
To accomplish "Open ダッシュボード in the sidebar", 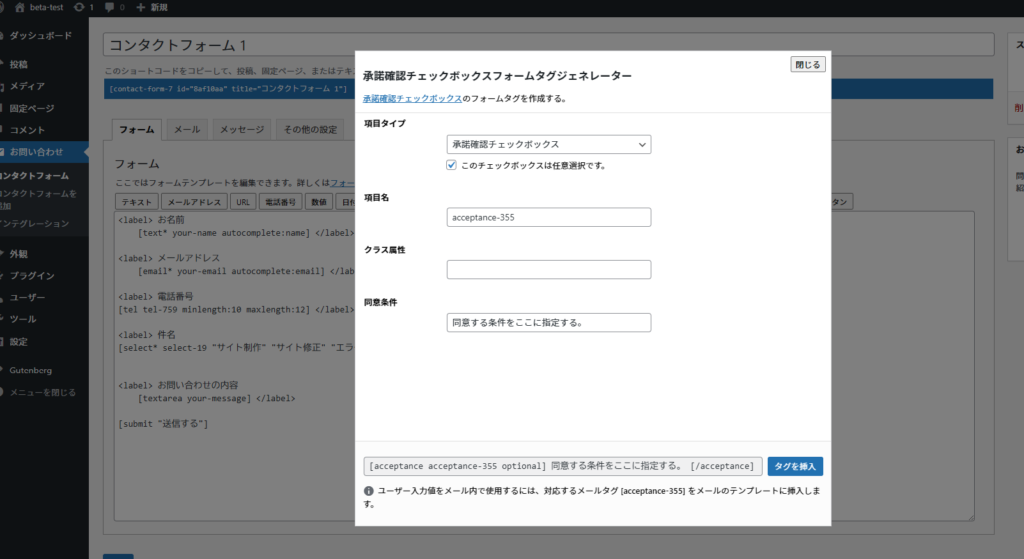I will pyautogui.click(x=40, y=36).
